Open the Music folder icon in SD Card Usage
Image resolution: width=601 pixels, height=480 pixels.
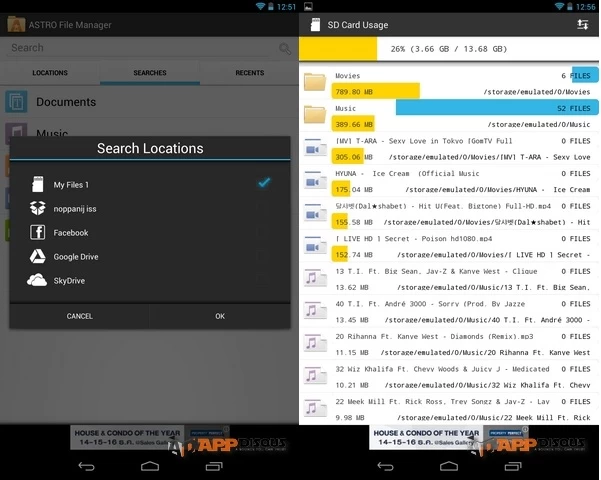(315, 115)
